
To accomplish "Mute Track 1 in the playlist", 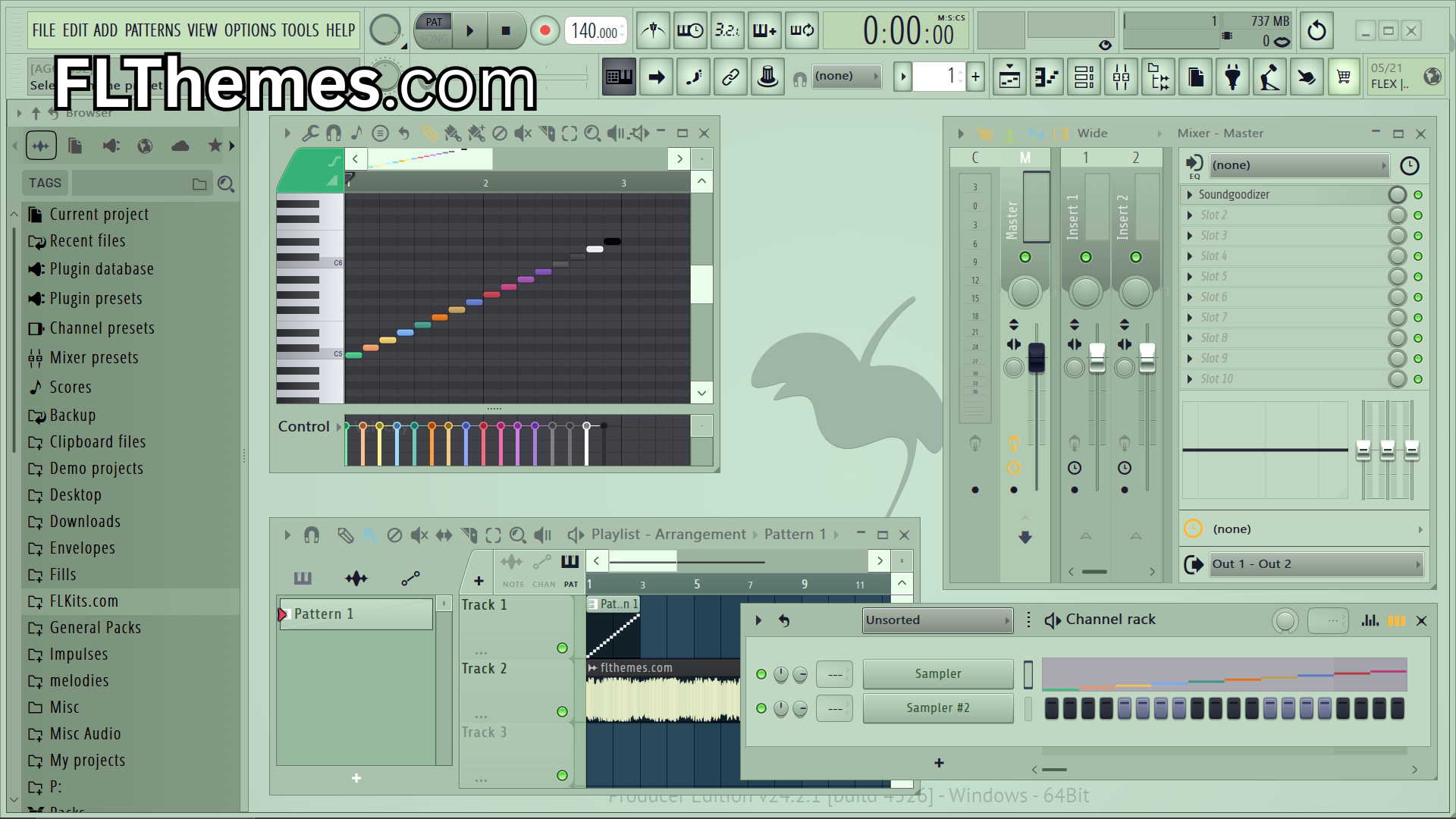I will 562,648.
